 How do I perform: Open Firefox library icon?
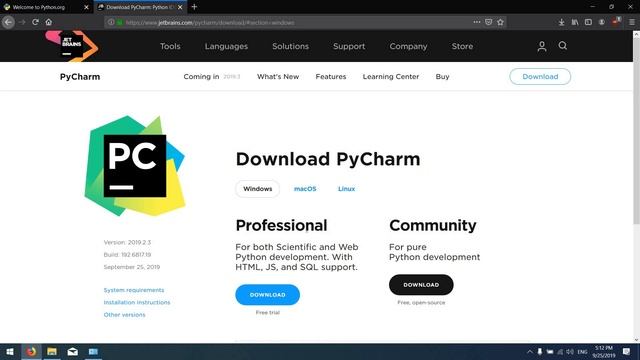tap(575, 22)
